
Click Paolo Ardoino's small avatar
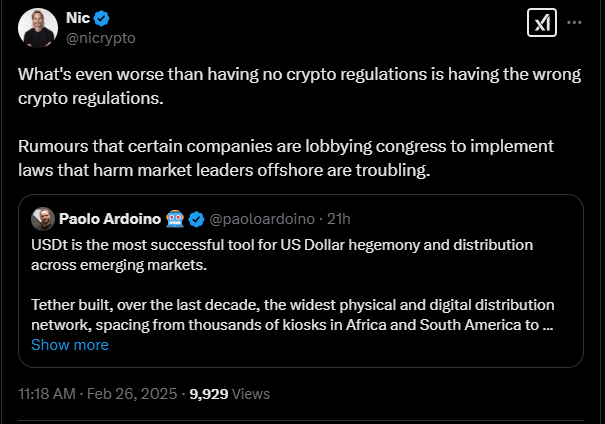coord(42,218)
